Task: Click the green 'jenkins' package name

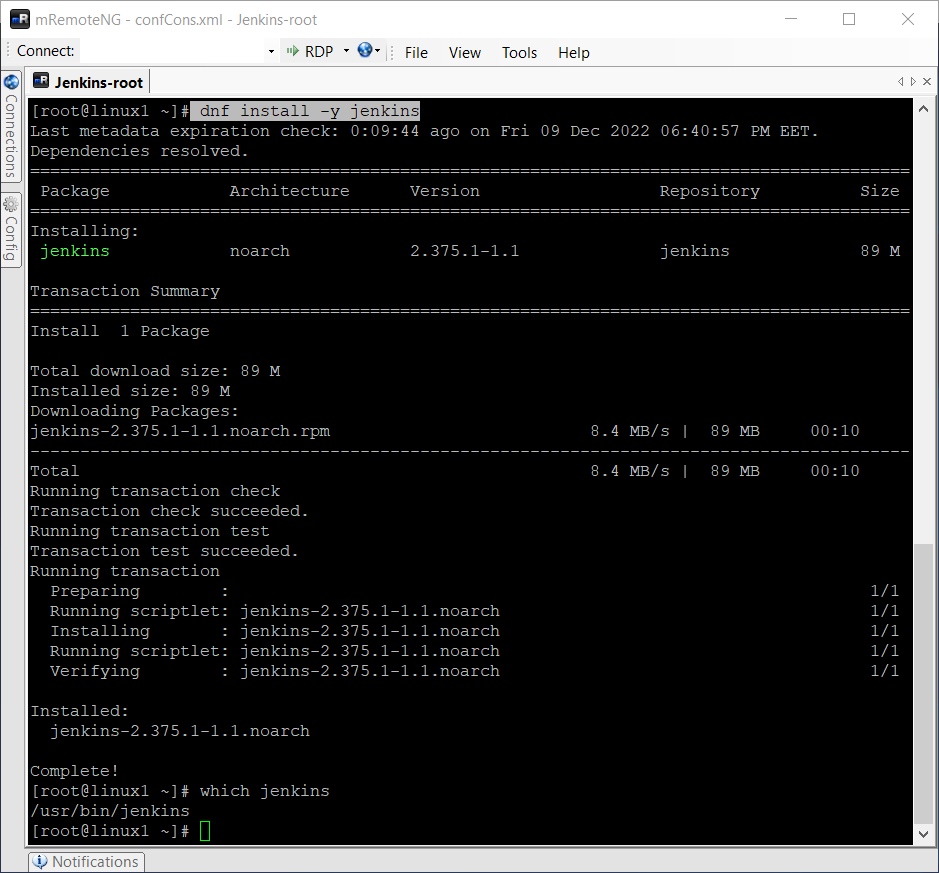Action: 75,251
